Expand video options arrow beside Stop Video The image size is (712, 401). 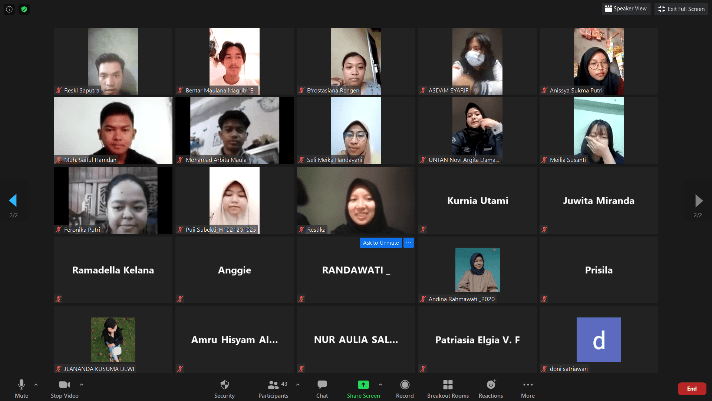coord(80,384)
